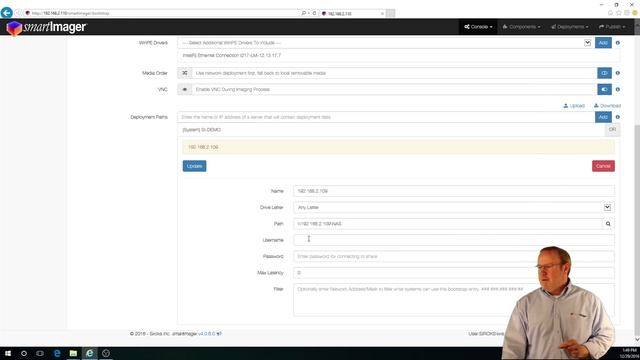Click the browser Back arrow button
This screenshot has width=640, height=360.
coord(7,13)
